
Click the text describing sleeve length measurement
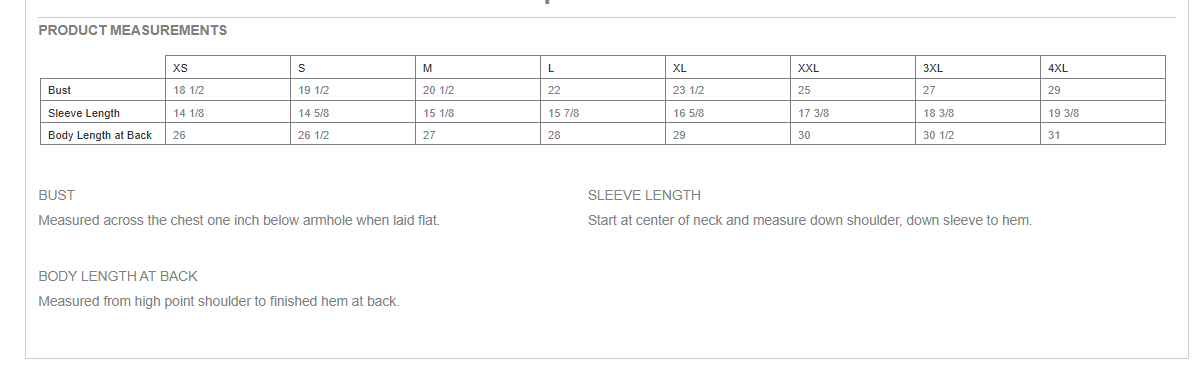tap(810, 220)
